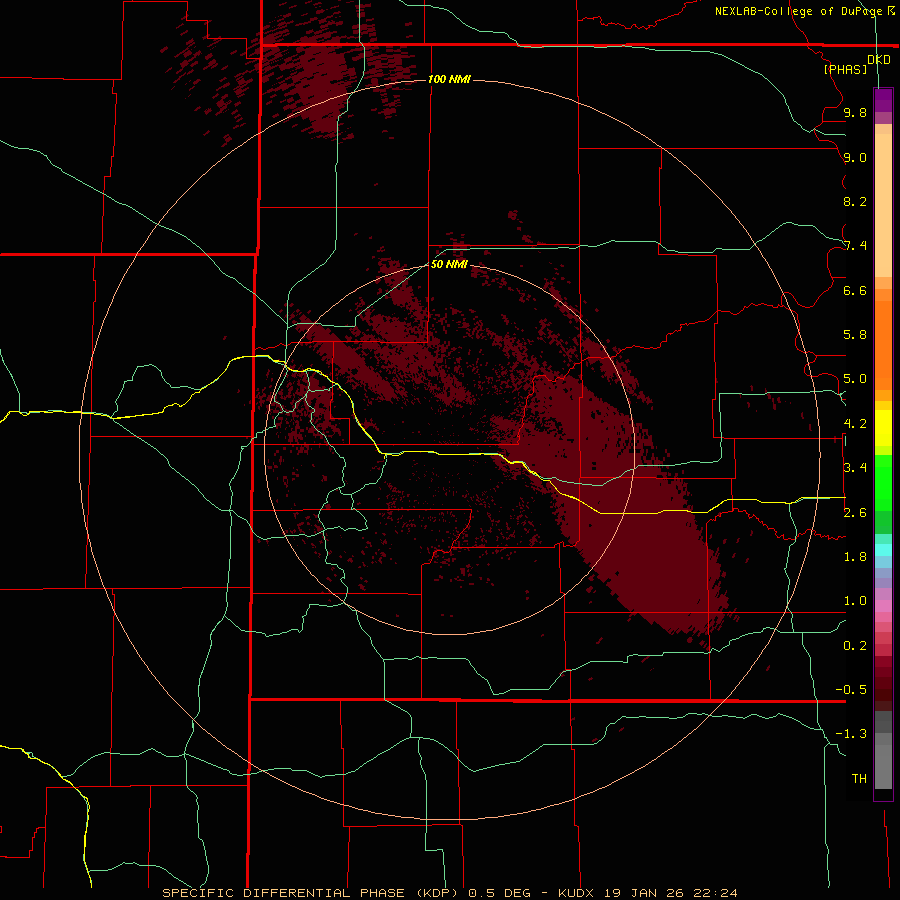
Task: Click the 4.2 scale value
Action: pos(855,424)
